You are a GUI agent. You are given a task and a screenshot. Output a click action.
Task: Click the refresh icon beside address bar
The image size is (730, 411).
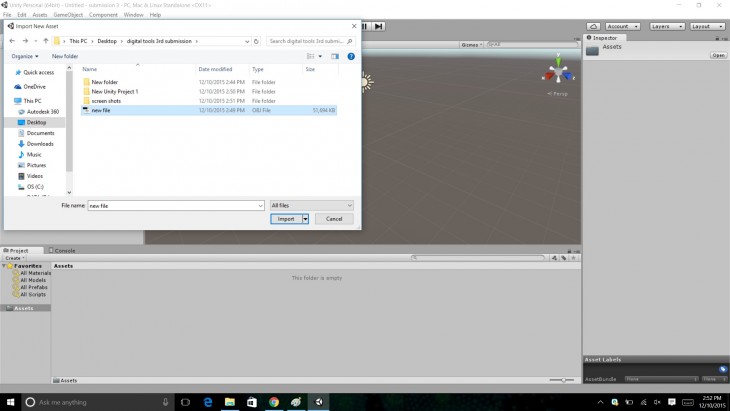pos(258,41)
